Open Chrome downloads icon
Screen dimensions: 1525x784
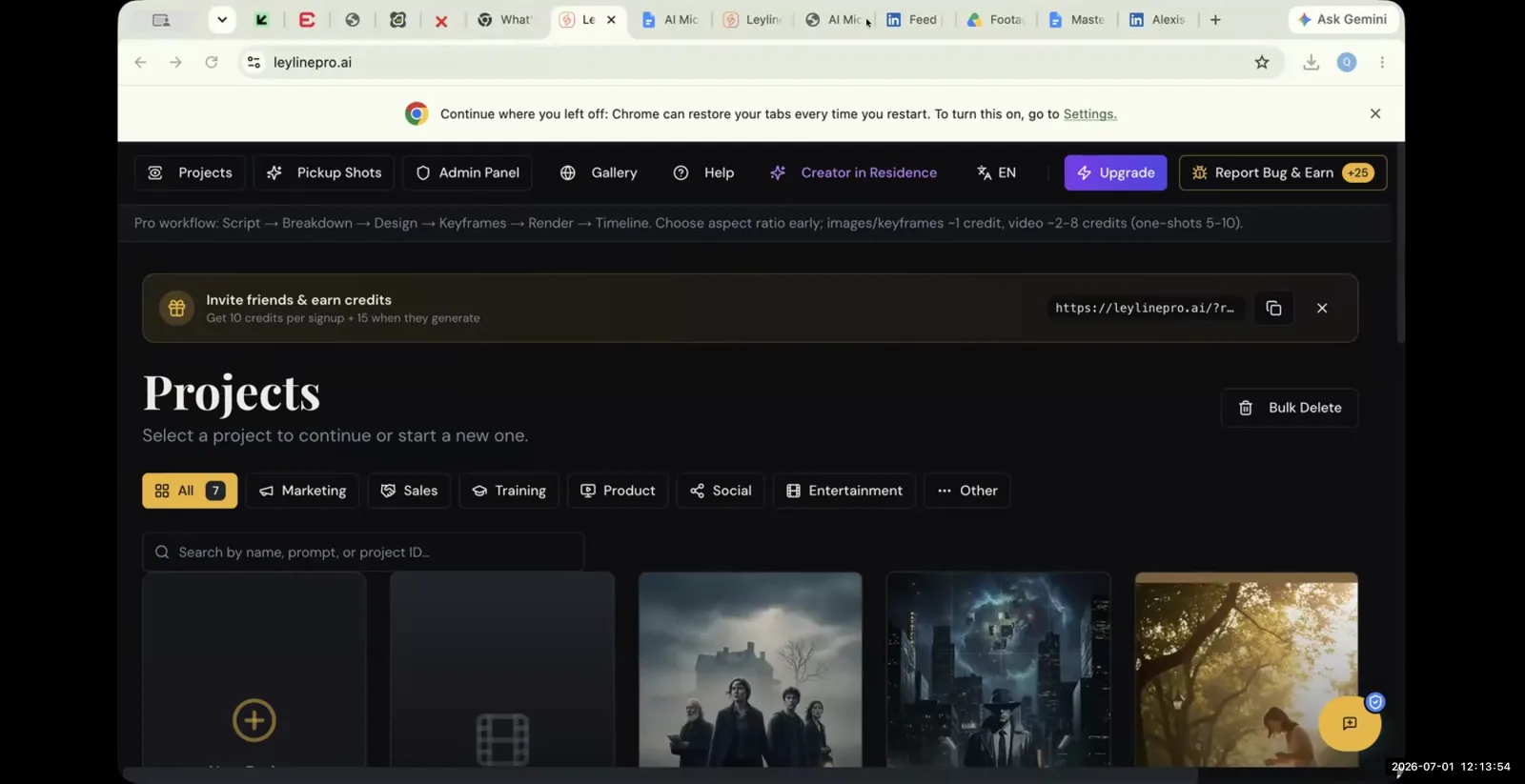[x=1311, y=62]
